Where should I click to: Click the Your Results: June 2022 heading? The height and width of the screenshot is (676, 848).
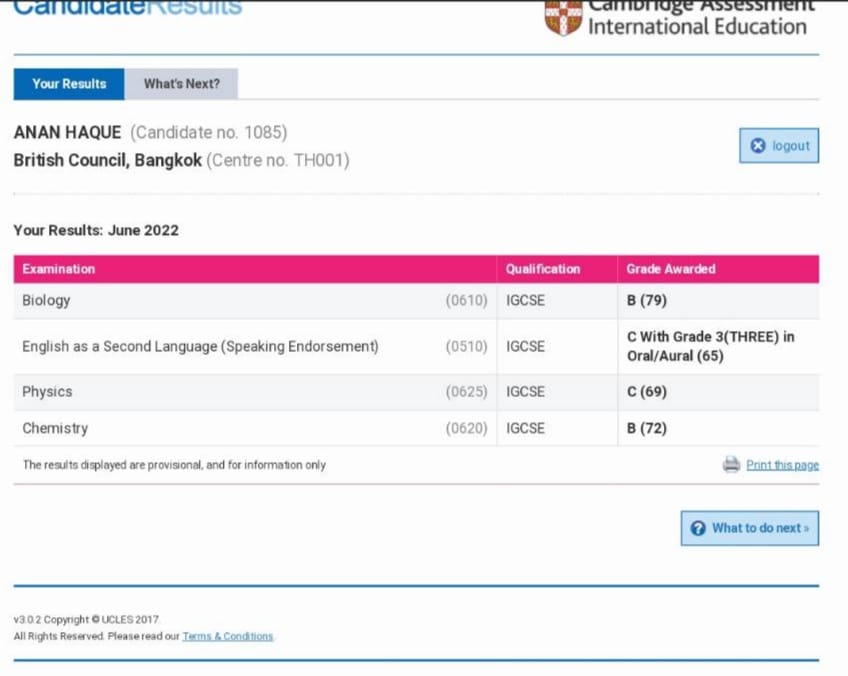pos(96,230)
